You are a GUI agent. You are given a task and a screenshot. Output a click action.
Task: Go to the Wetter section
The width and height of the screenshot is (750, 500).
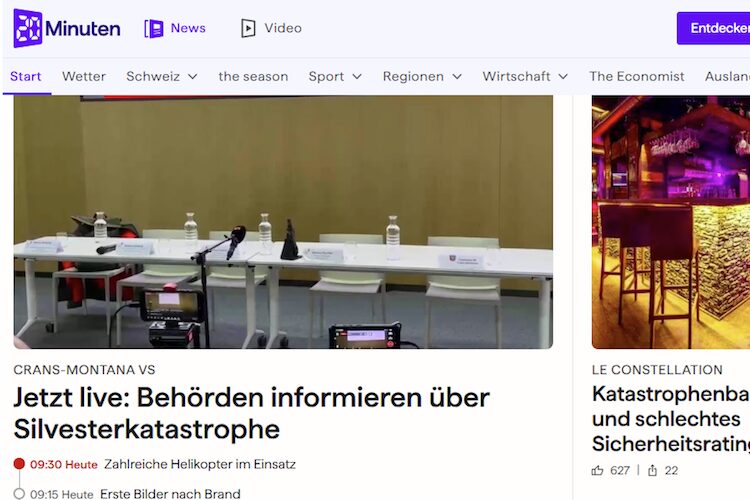84,77
